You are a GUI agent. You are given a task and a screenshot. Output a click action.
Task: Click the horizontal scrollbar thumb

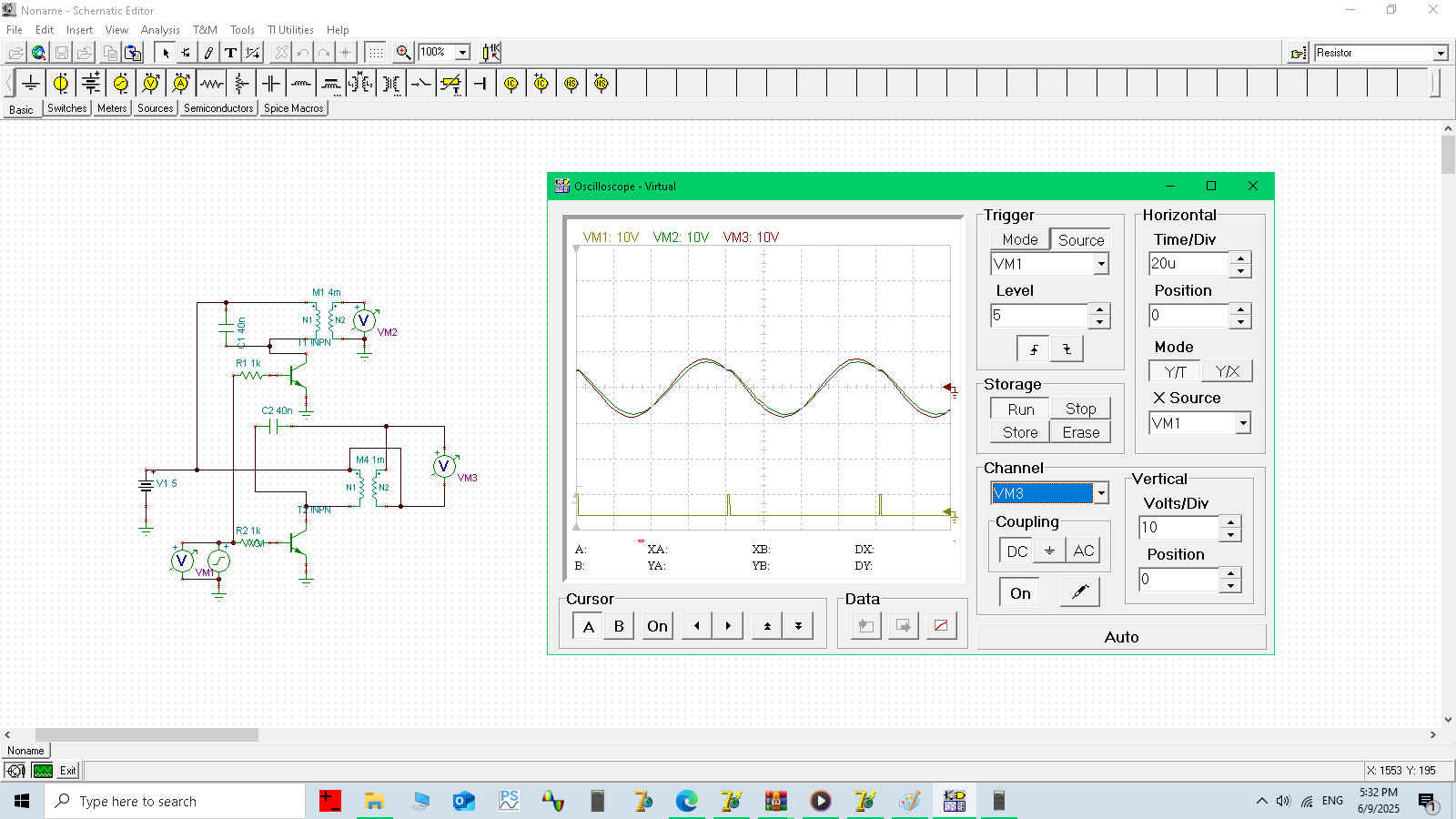coord(147,734)
